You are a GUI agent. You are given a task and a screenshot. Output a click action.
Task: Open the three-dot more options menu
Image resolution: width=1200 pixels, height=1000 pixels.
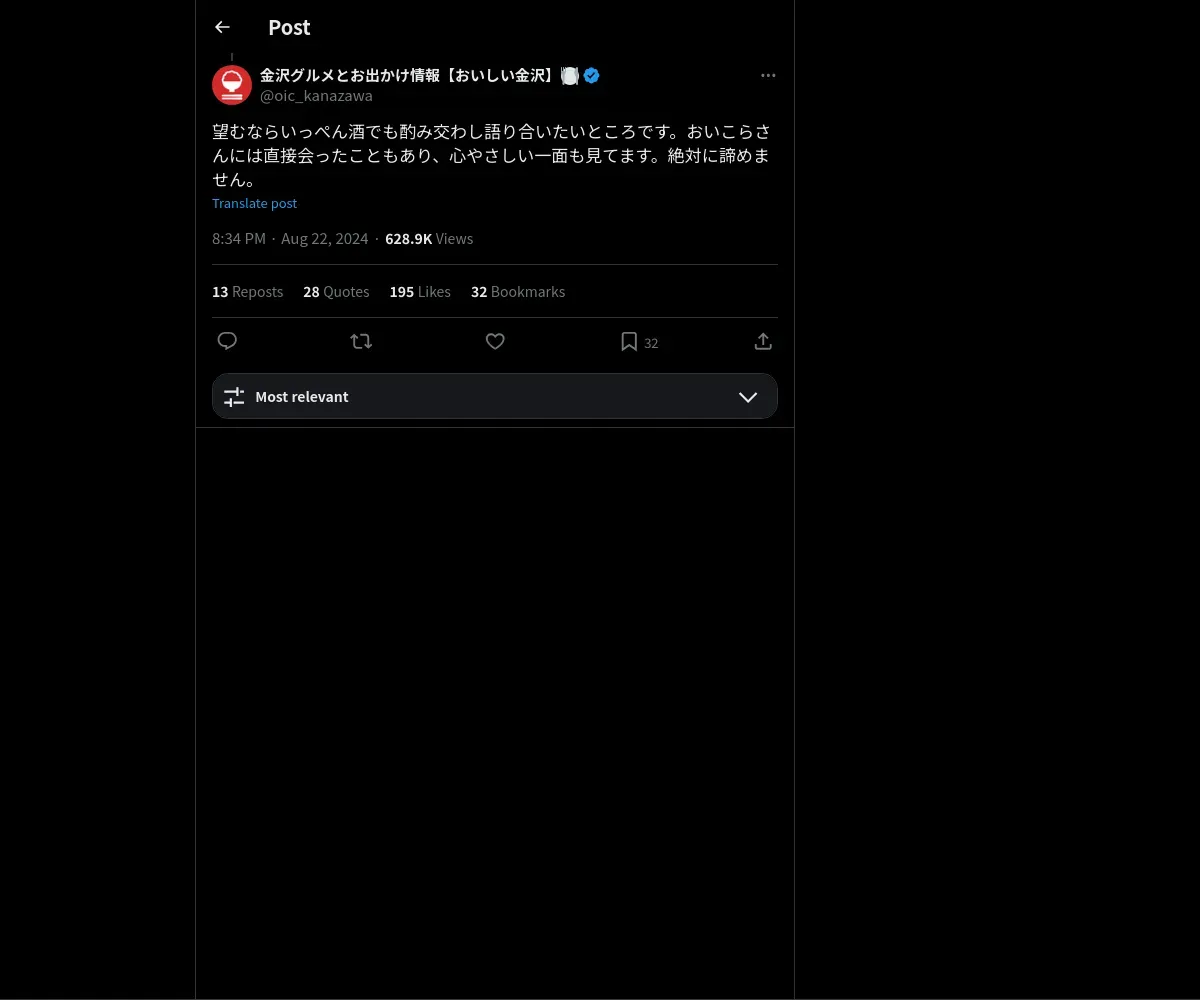pyautogui.click(x=768, y=75)
